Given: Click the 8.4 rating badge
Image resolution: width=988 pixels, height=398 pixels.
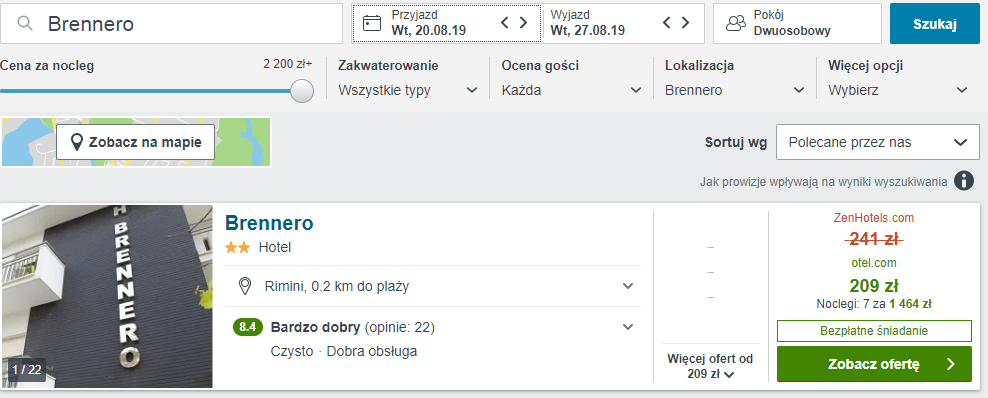Looking at the screenshot, I should point(247,327).
